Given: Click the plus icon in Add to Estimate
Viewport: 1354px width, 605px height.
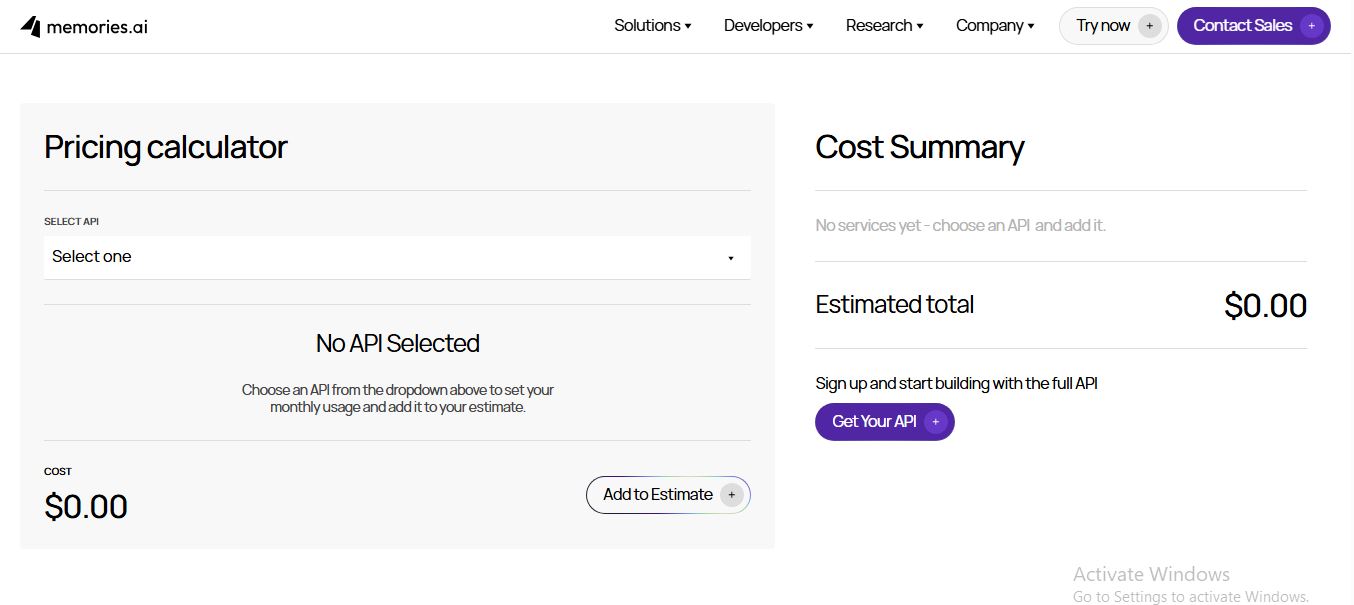Looking at the screenshot, I should tap(732, 495).
